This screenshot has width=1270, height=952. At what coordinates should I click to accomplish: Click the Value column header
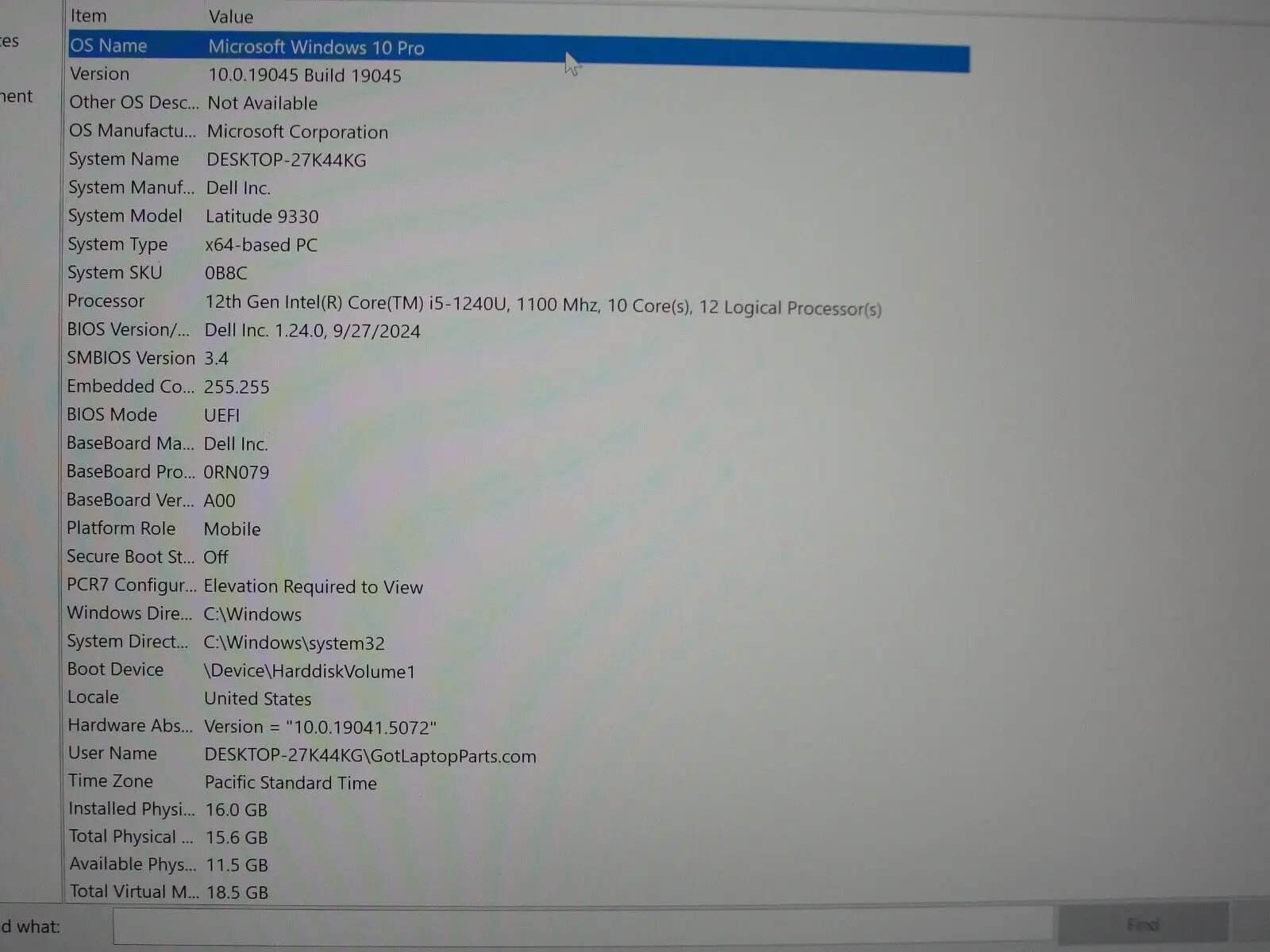coord(230,16)
